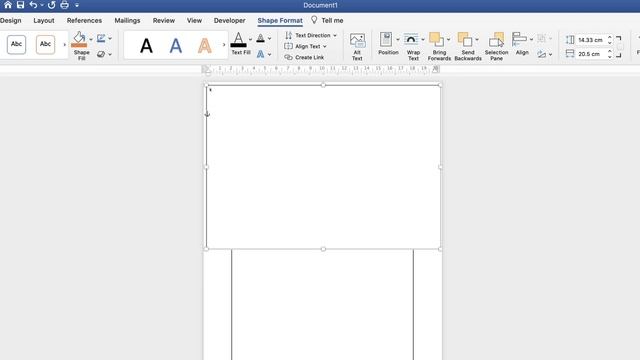640x360 pixels.
Task: Open the Text Direction menu
Action: coord(311,36)
